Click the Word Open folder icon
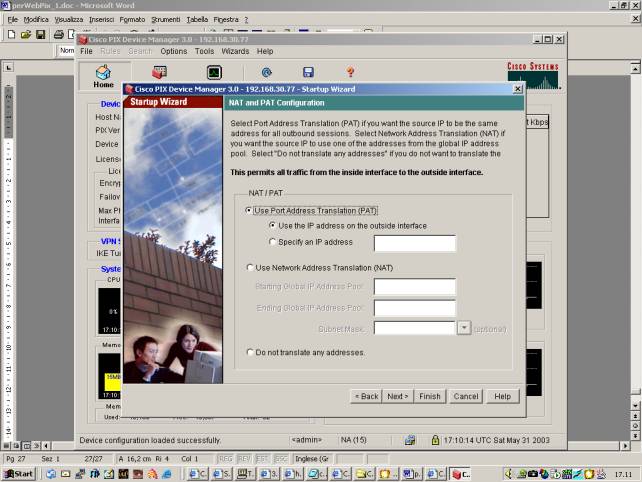Screen dimensions: 642x482 click(26, 34)
